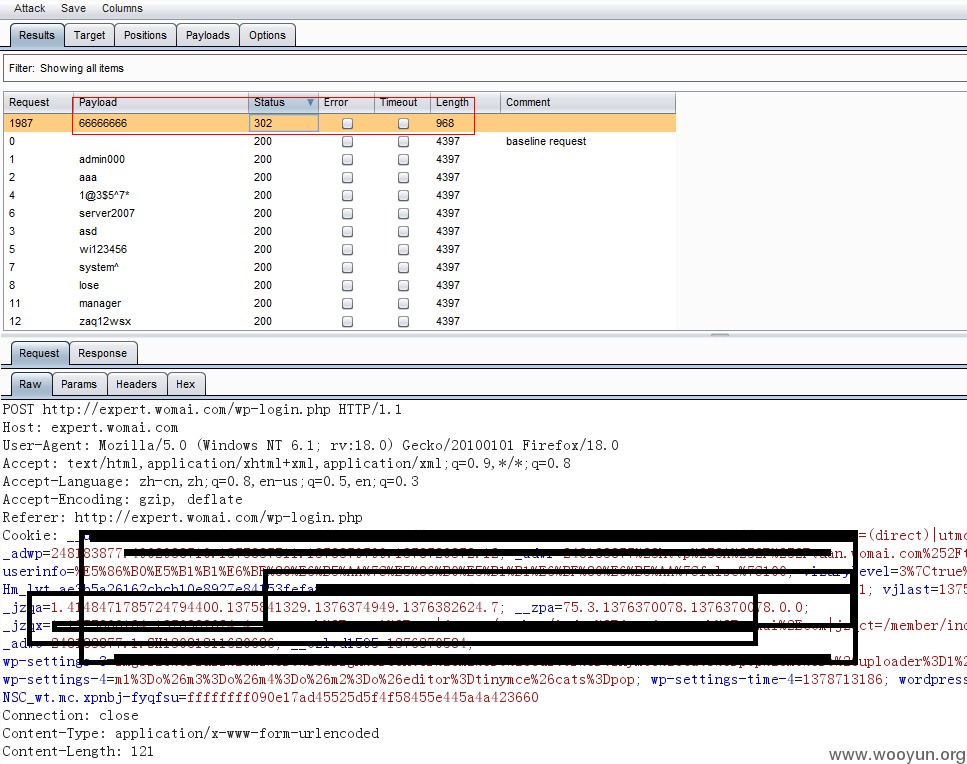Select the server2007 payload row
The height and width of the screenshot is (764, 967).
pyautogui.click(x=340, y=213)
